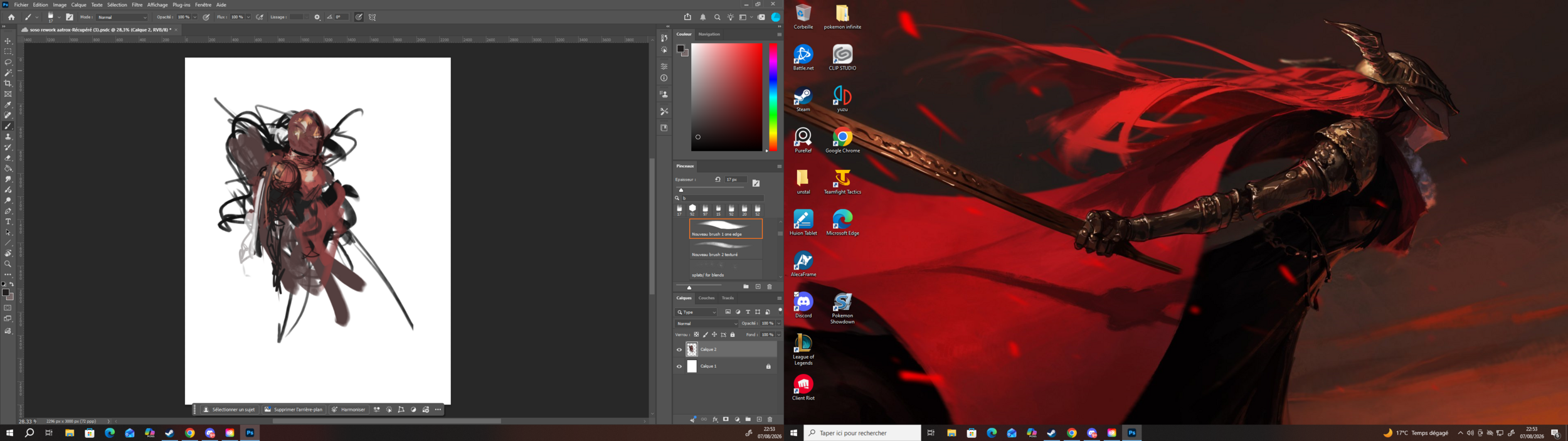Open the smoothing options gear

click(317, 18)
